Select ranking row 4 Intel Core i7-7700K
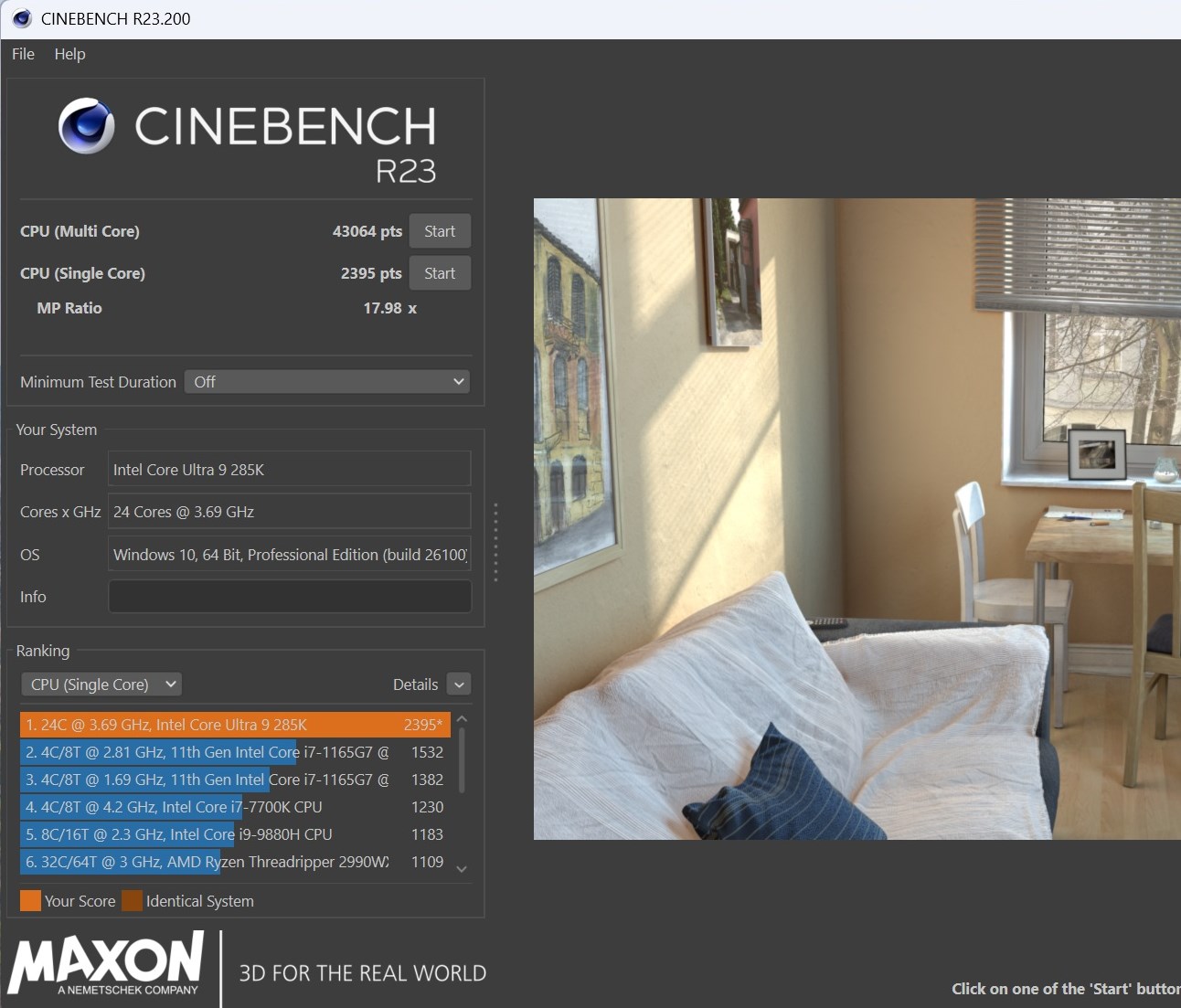The width and height of the screenshot is (1181, 1008). 235,807
